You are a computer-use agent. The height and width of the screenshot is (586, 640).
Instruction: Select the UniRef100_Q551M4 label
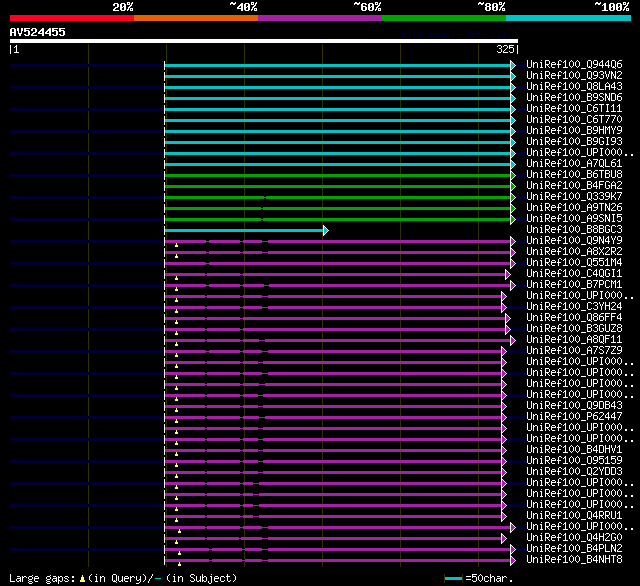tap(574, 262)
